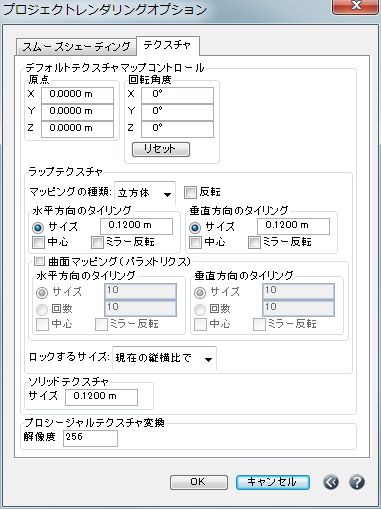Click the help question mark icon
This screenshot has height=509, width=381.
(356, 482)
